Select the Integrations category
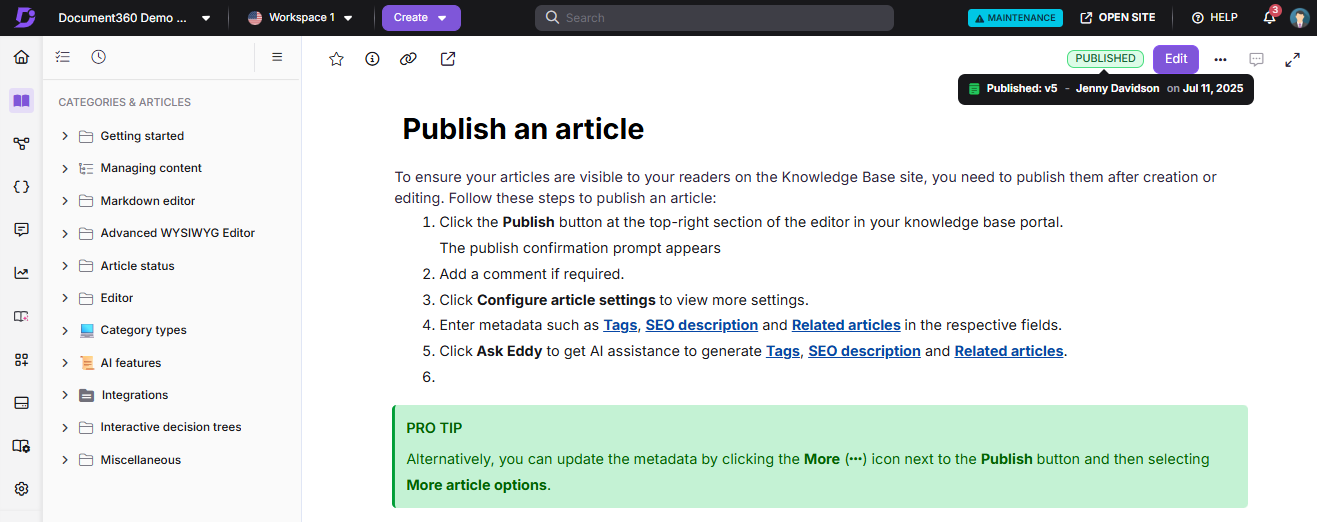This screenshot has height=522, width=1317. pos(135,395)
